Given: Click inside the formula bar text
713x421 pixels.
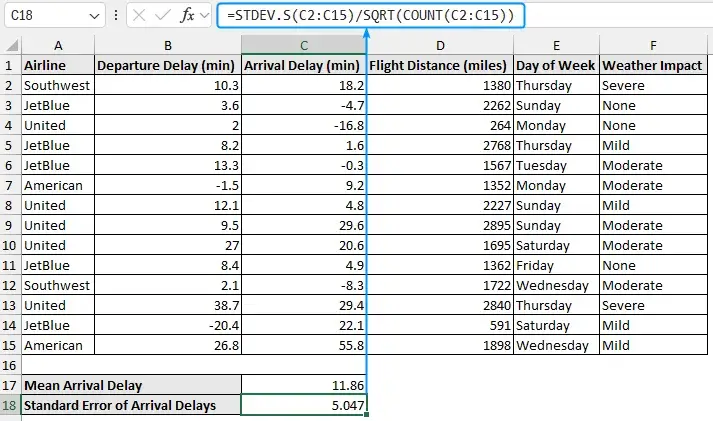Looking at the screenshot, I should coord(371,15).
